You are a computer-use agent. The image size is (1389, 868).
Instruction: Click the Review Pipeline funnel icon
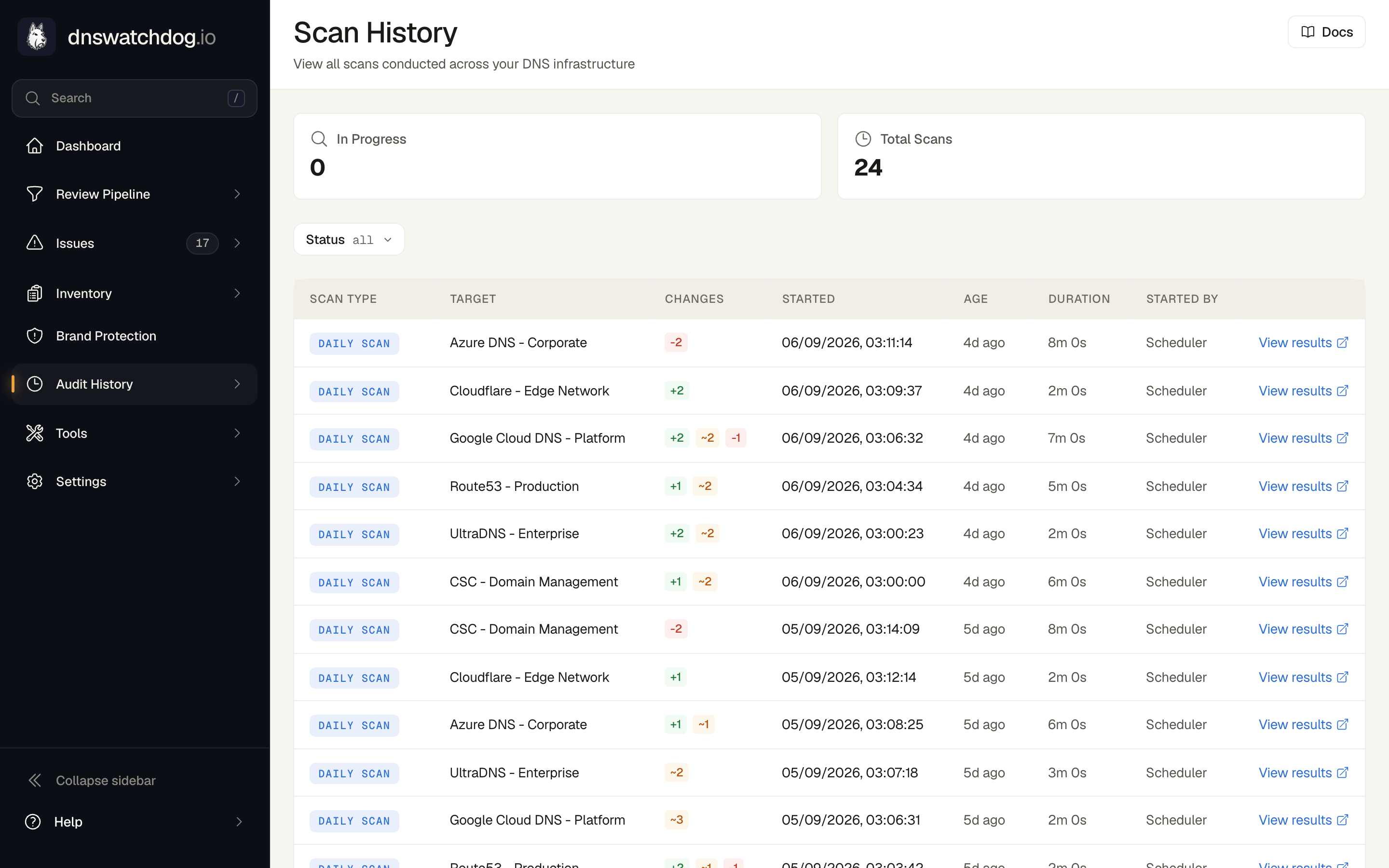[x=34, y=194]
